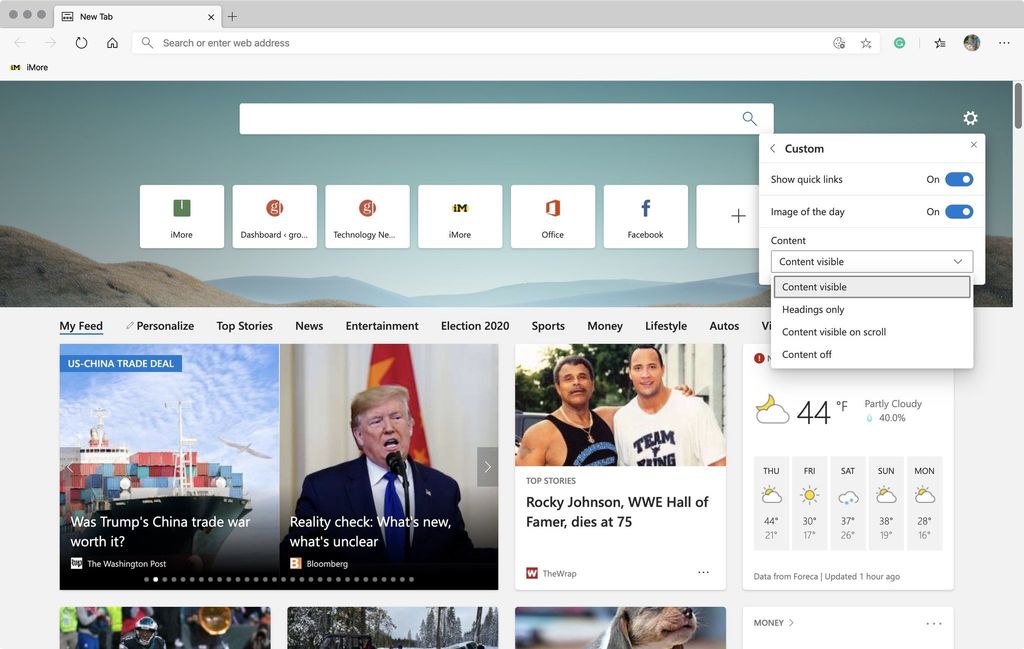The image size is (1024, 649).
Task: Click inside the address bar
Action: (400, 43)
